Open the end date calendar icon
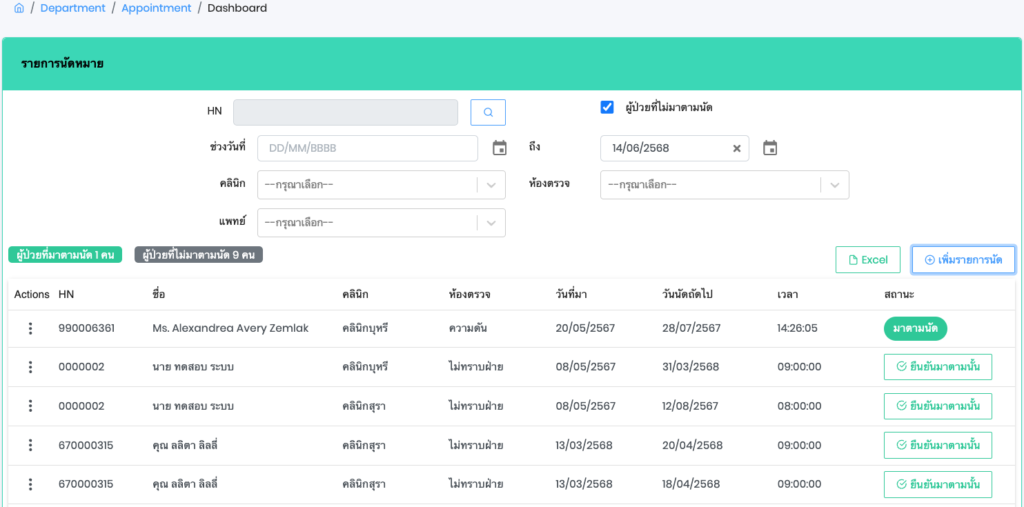This screenshot has width=1024, height=507. tap(770, 148)
